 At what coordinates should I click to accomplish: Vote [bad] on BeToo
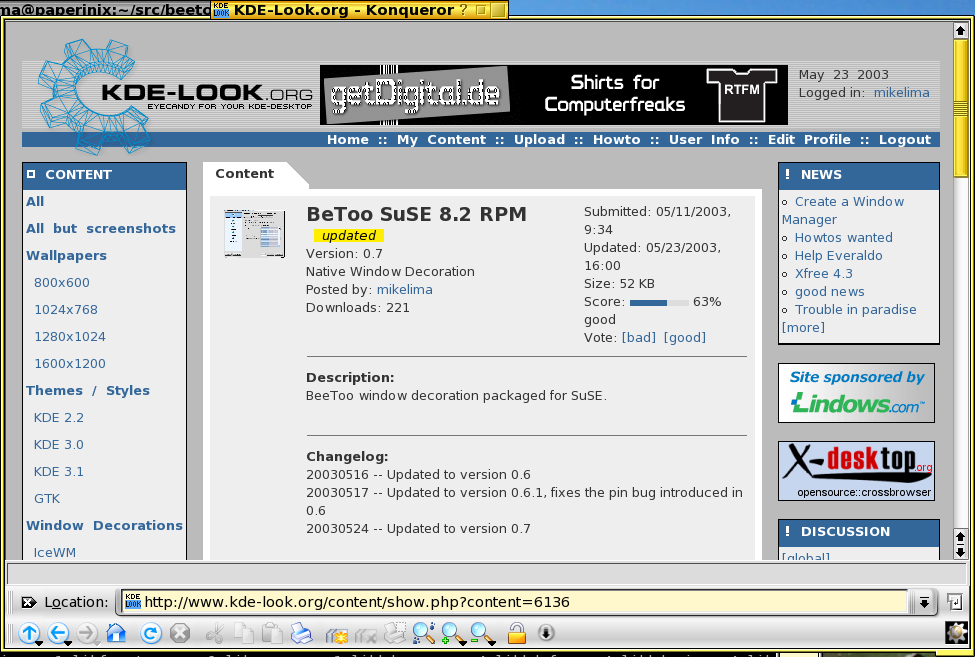tap(639, 338)
